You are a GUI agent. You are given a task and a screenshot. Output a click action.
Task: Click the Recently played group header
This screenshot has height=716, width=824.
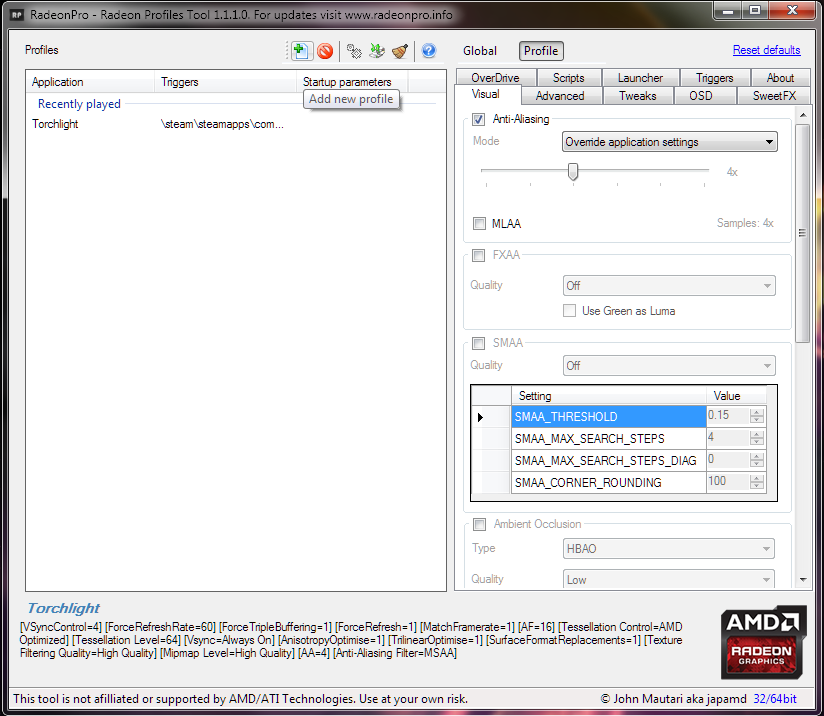(79, 104)
